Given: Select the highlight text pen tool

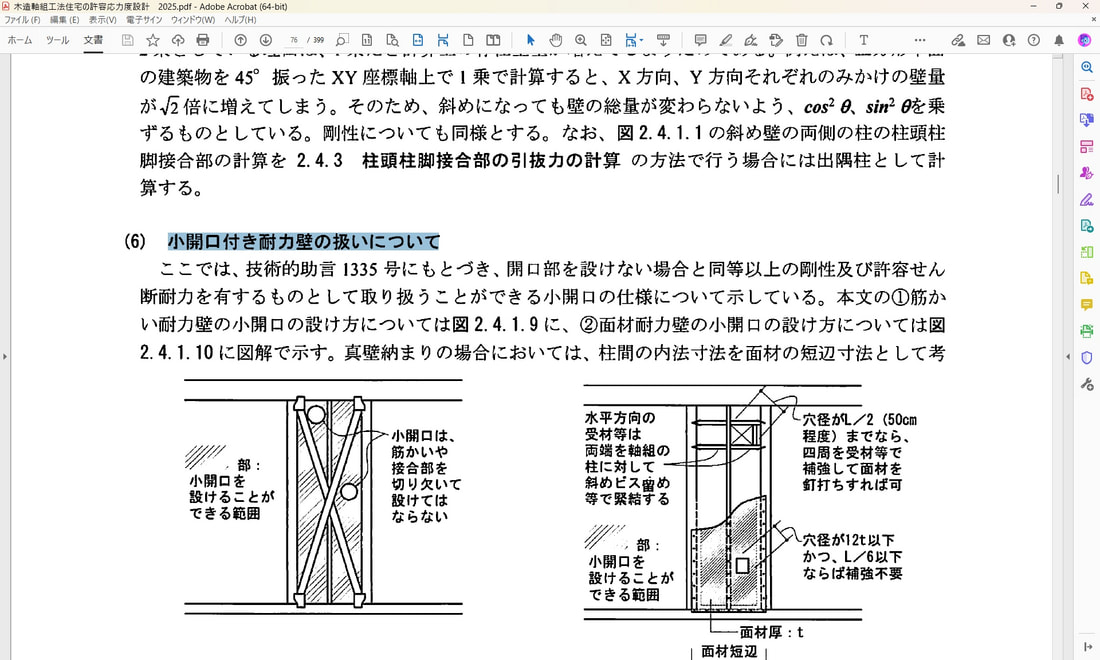Looking at the screenshot, I should (x=725, y=40).
